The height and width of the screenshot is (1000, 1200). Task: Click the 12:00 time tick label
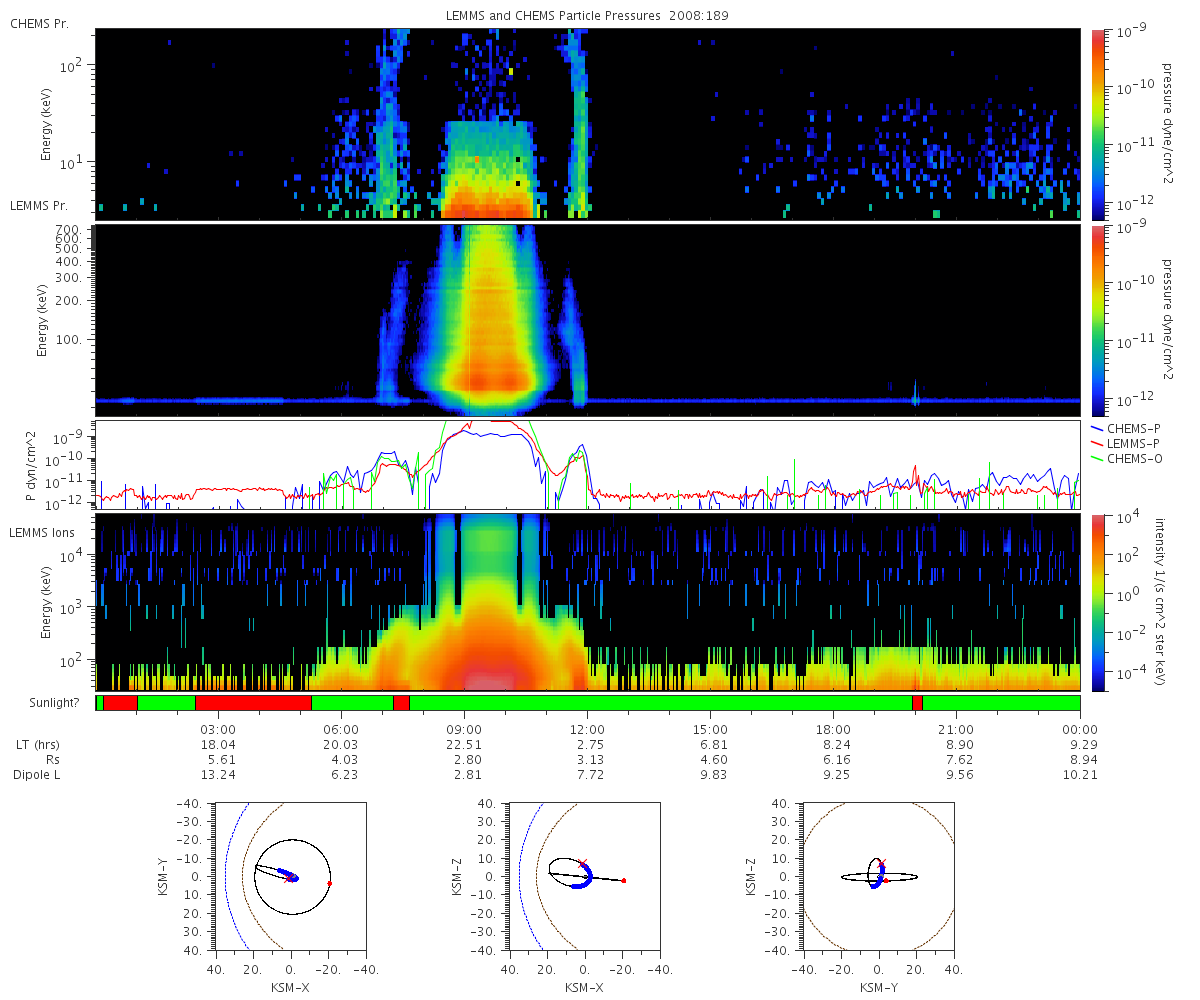tap(588, 729)
